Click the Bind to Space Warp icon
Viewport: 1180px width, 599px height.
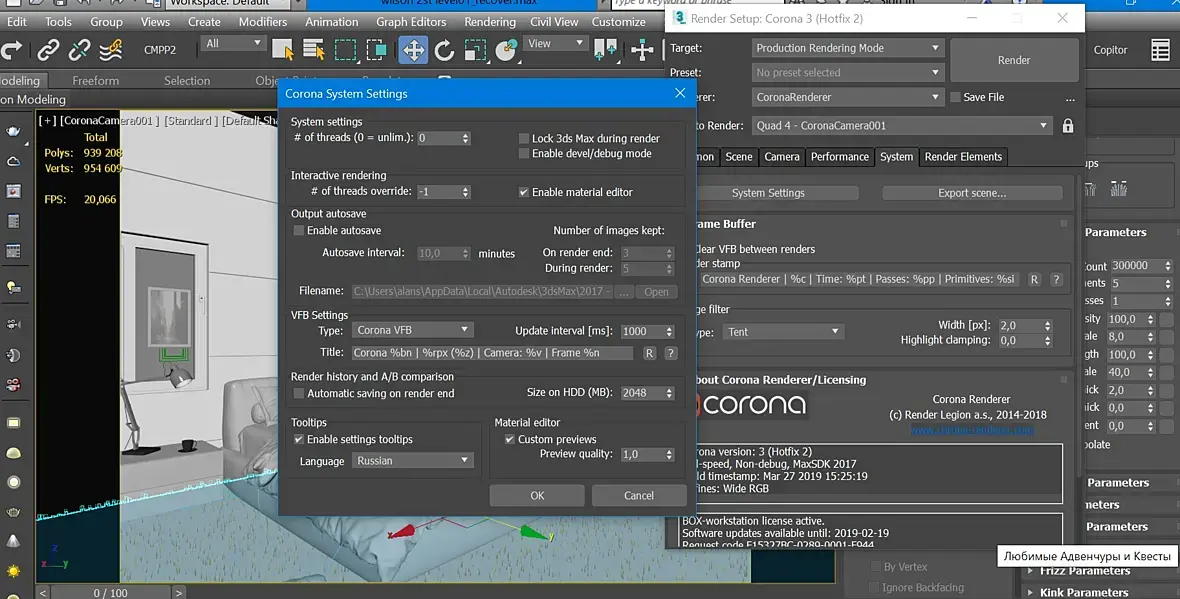pyautogui.click(x=111, y=50)
